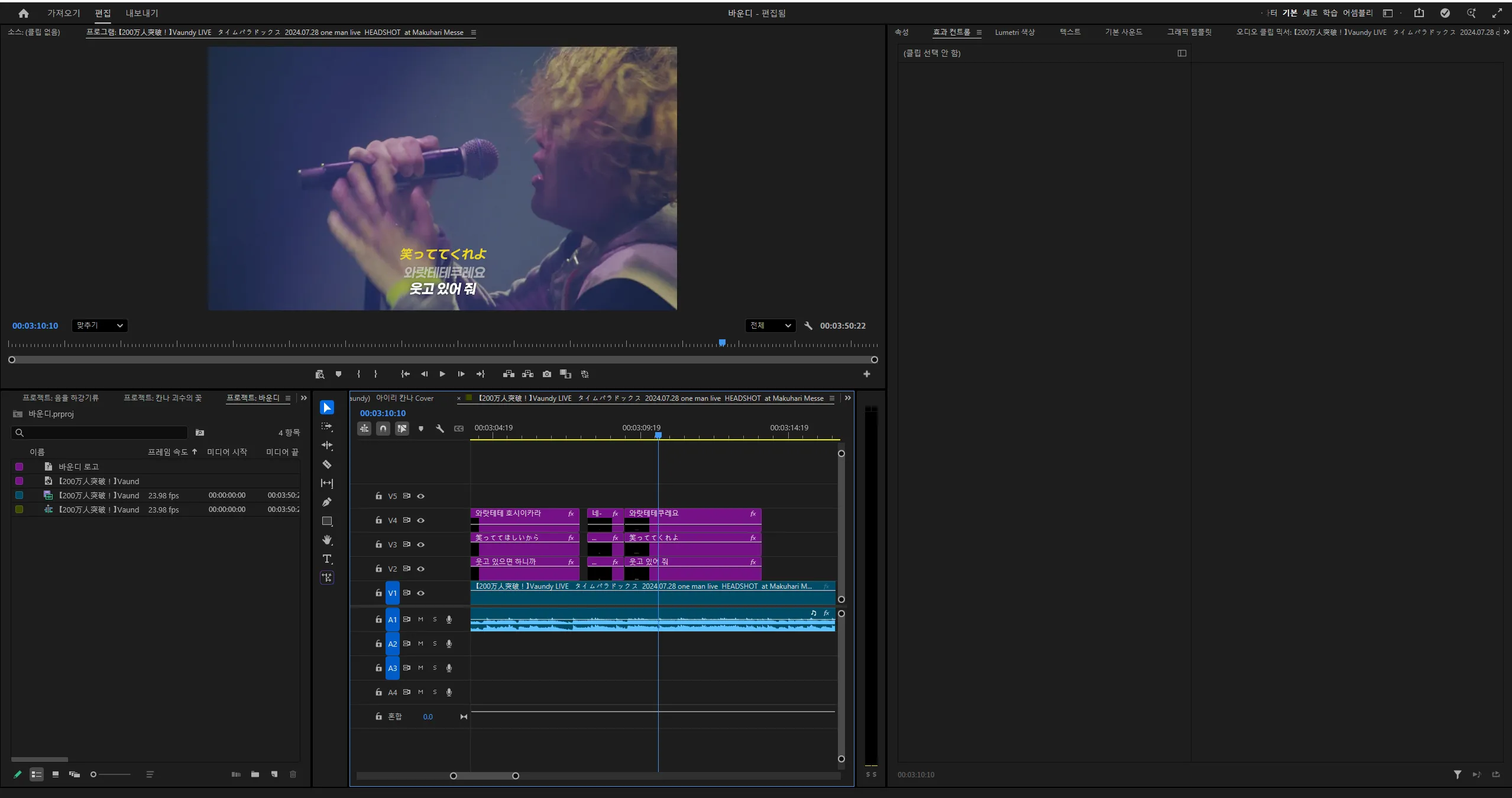Hide the V3 track output
The width and height of the screenshot is (1512, 798).
pyautogui.click(x=421, y=545)
